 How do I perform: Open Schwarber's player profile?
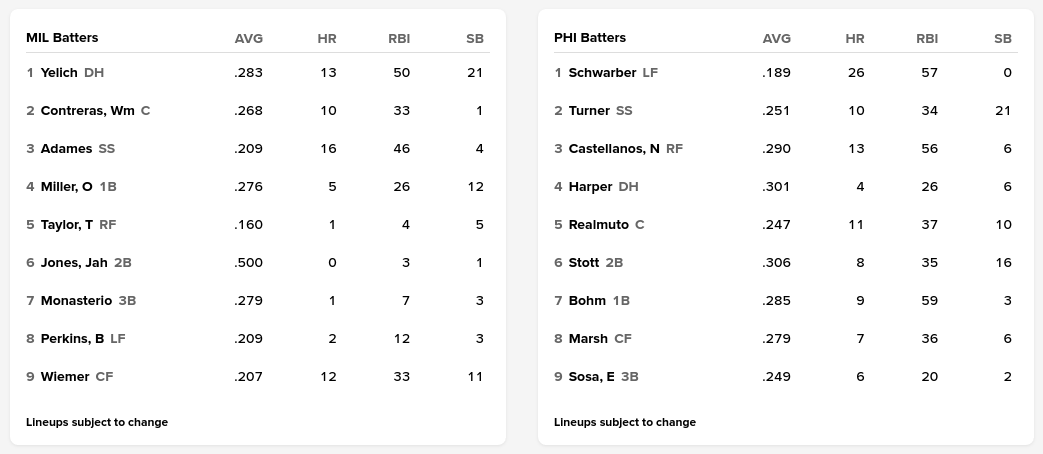point(602,73)
